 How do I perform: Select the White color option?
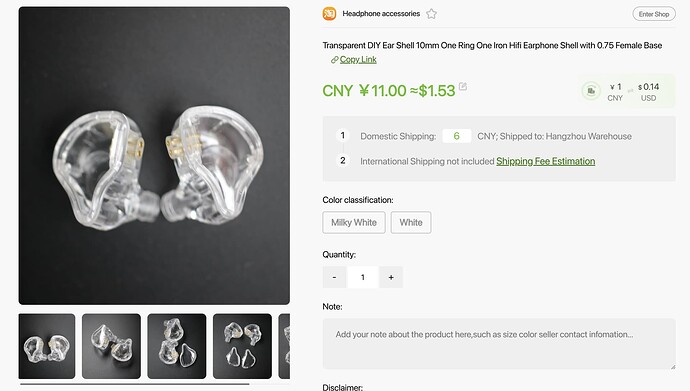(411, 223)
